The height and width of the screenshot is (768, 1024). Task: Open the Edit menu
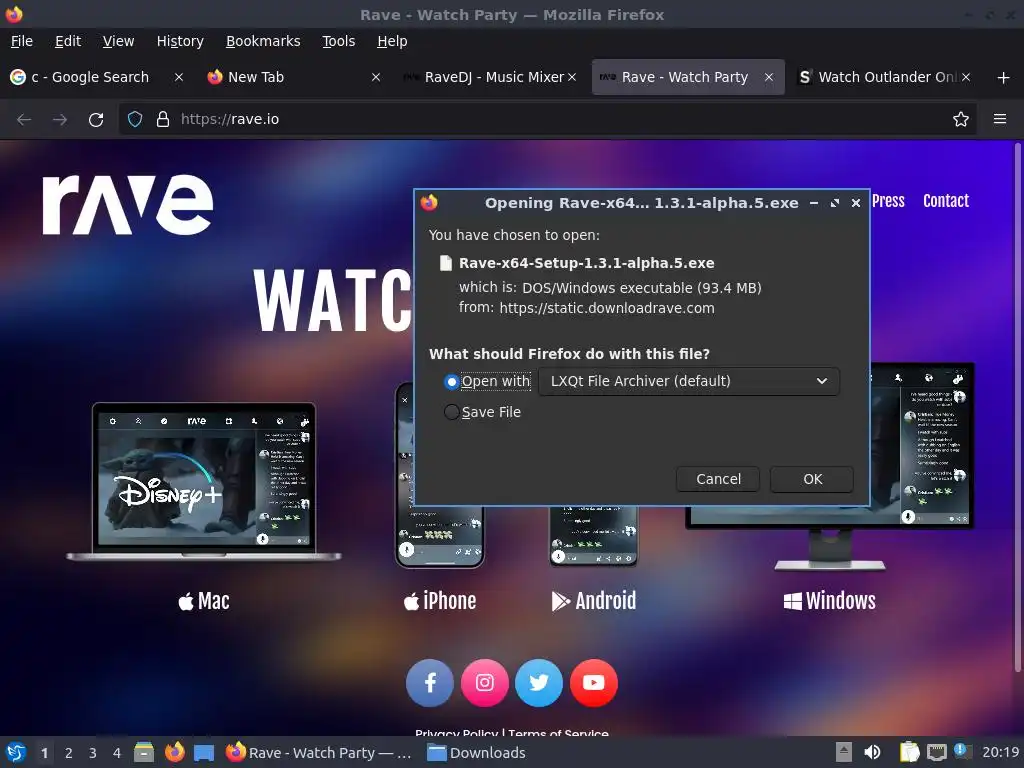point(68,41)
